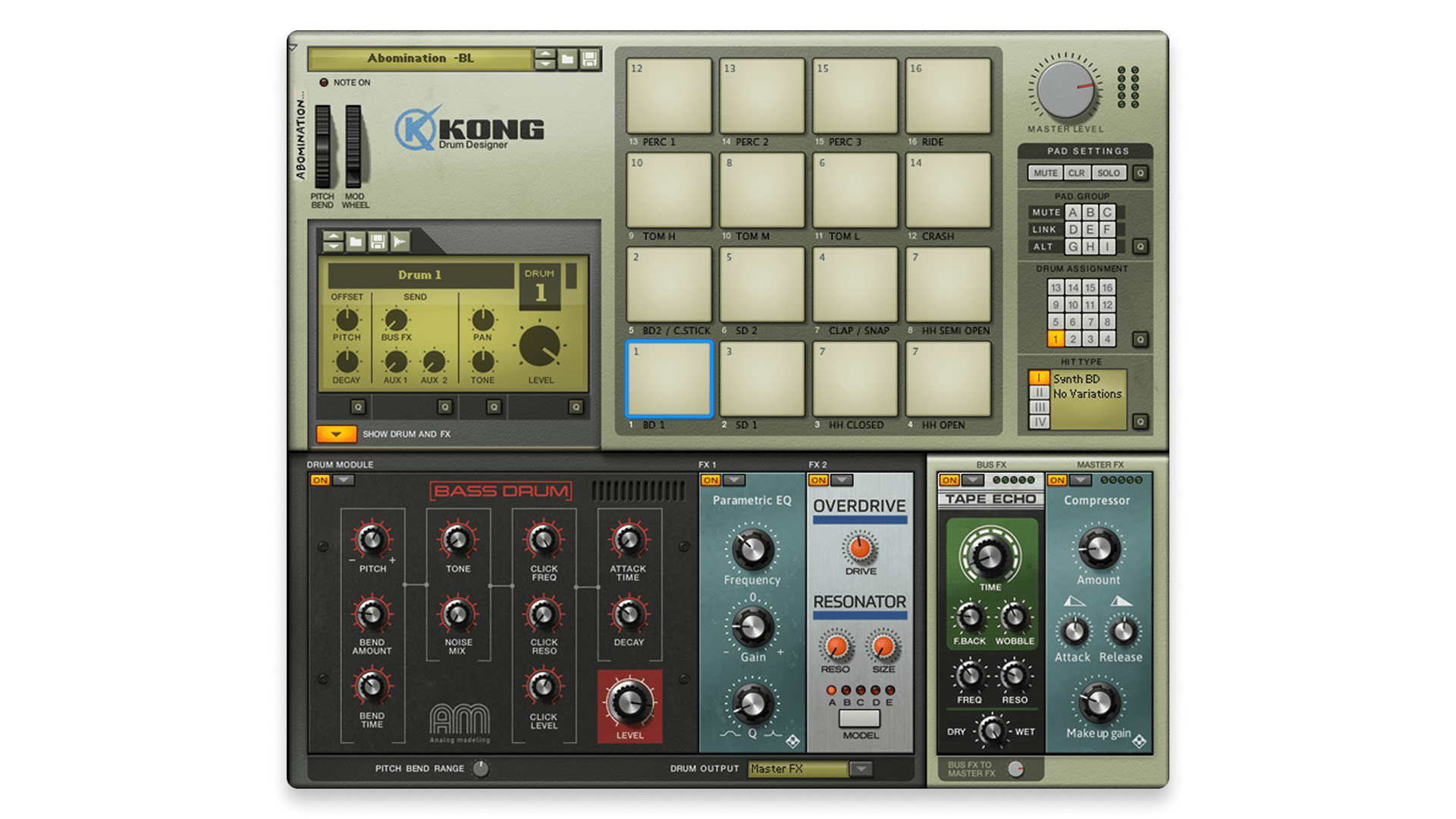Viewport: 1456px width, 819px height.
Task: Tap the CLAP / SNAP pad
Action: point(855,285)
